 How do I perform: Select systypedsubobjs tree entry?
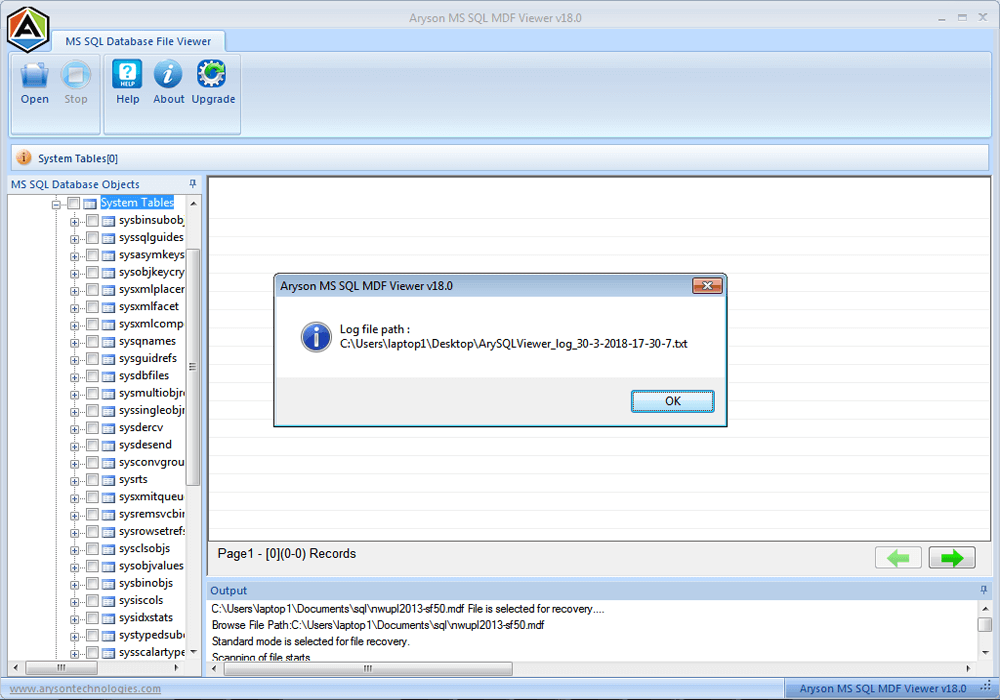pos(152,635)
